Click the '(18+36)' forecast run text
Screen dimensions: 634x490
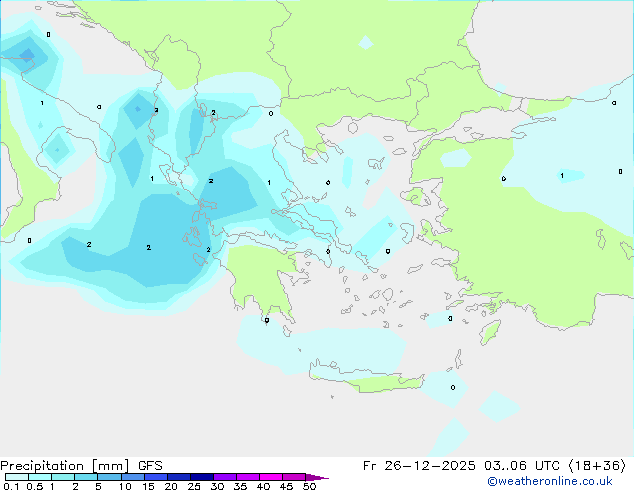(597, 466)
